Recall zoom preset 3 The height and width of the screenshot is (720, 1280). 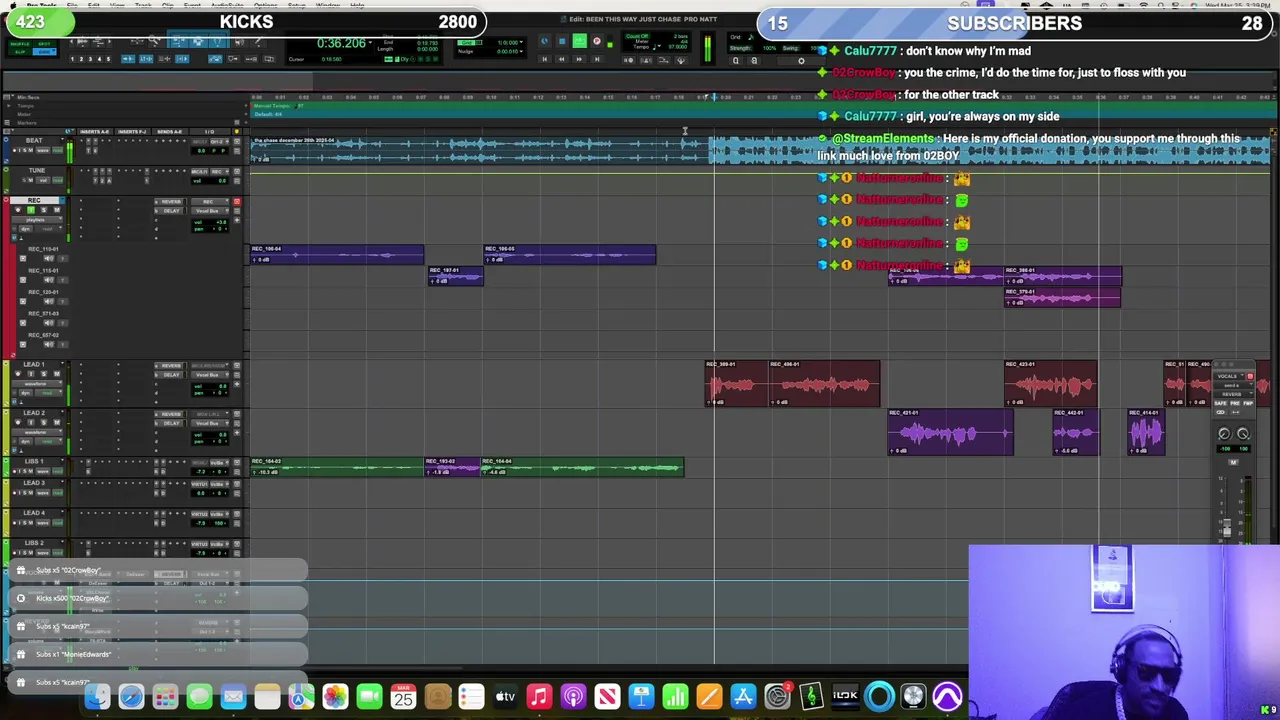click(x=90, y=59)
